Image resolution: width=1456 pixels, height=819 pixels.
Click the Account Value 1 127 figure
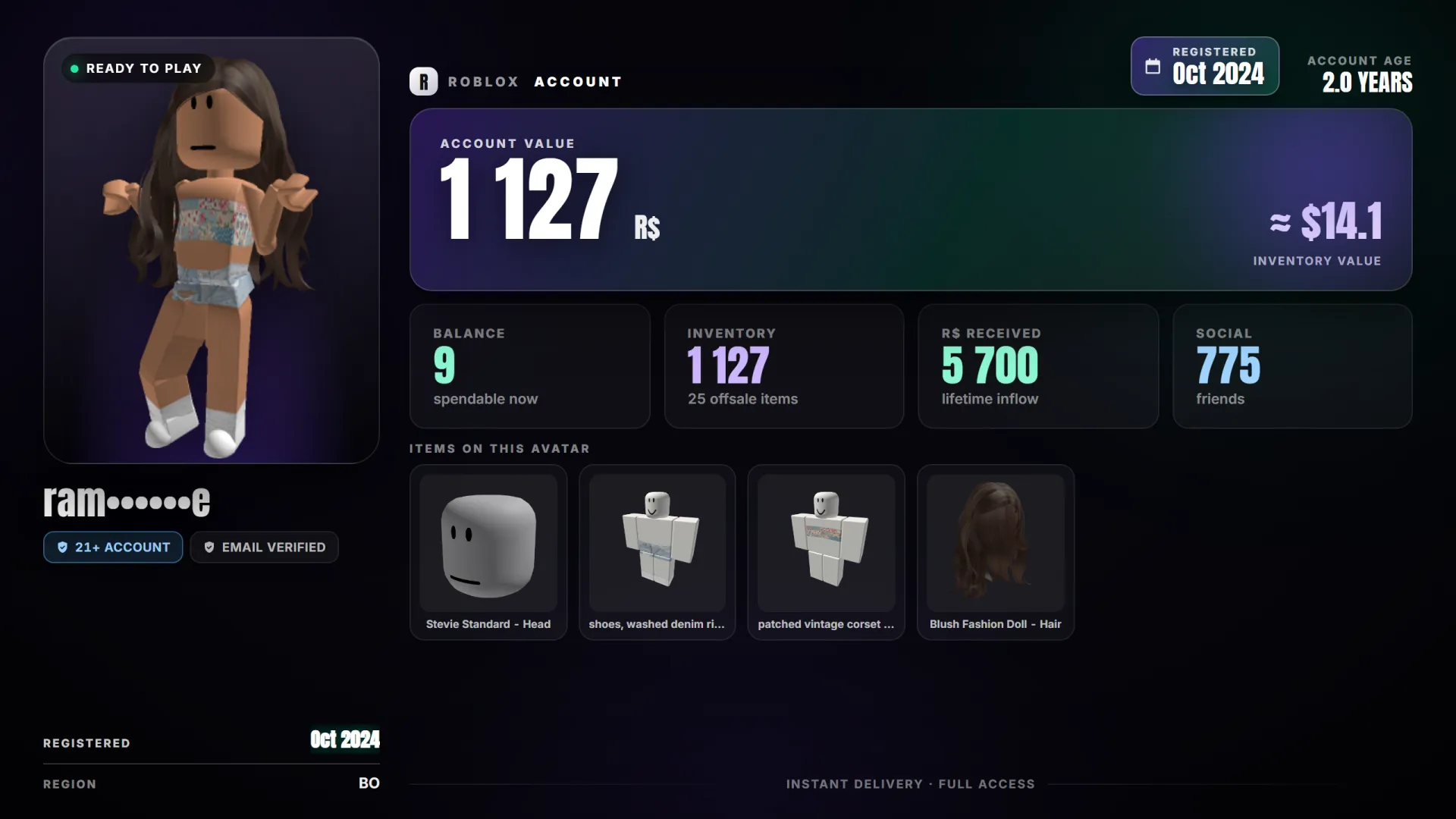(529, 199)
